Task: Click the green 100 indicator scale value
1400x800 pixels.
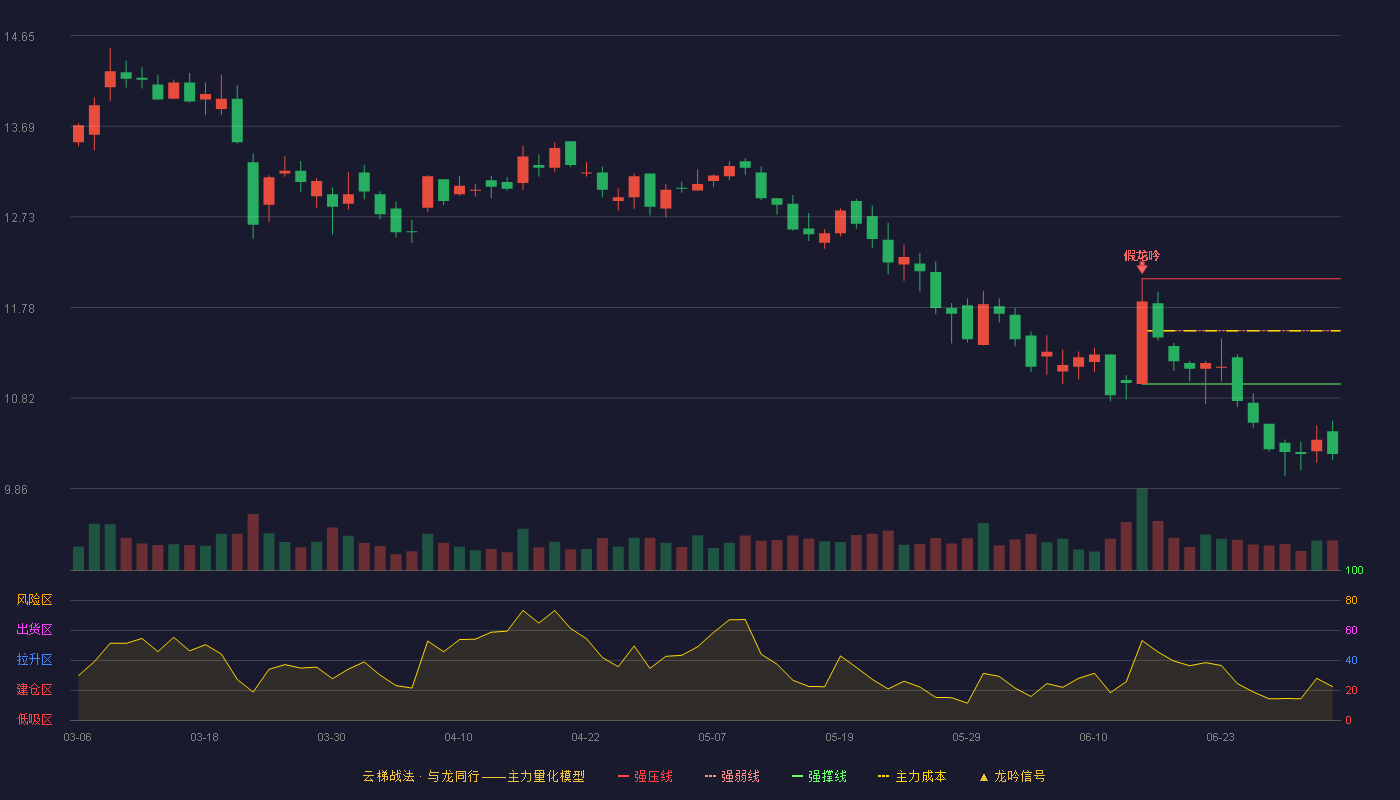Action: point(1354,571)
